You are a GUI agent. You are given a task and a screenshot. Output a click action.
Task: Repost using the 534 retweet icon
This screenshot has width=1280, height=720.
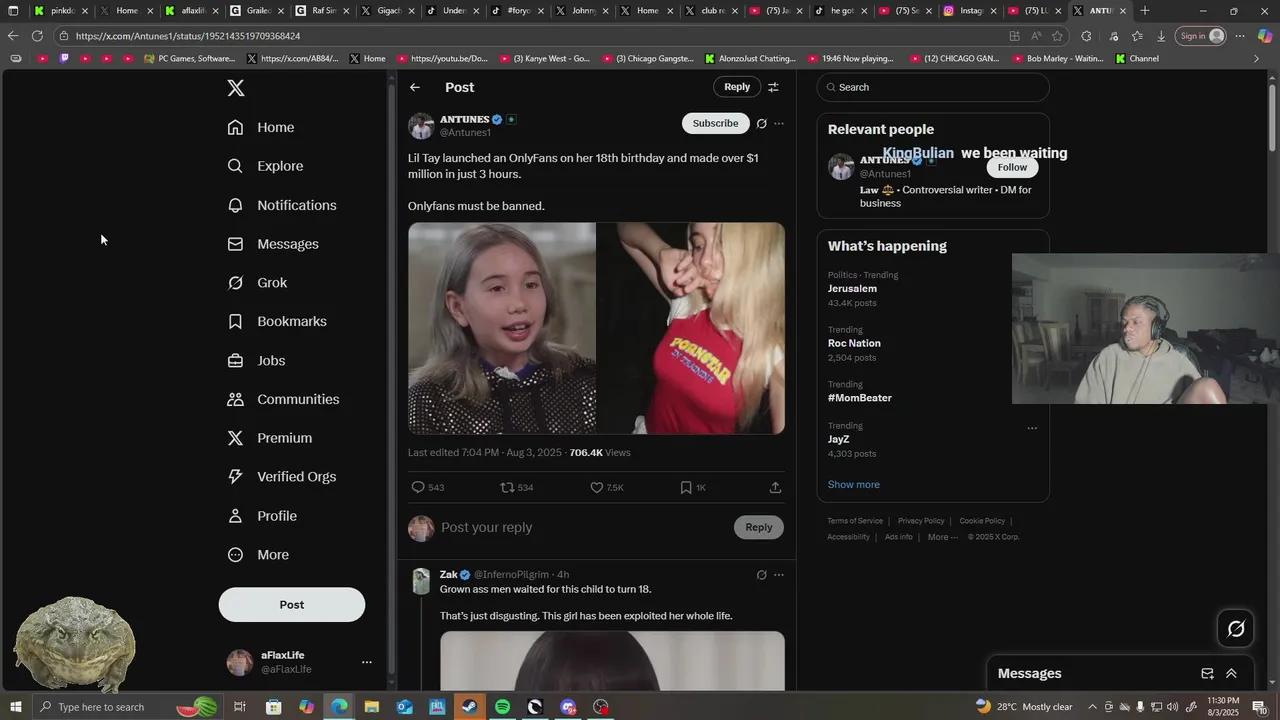(507, 487)
